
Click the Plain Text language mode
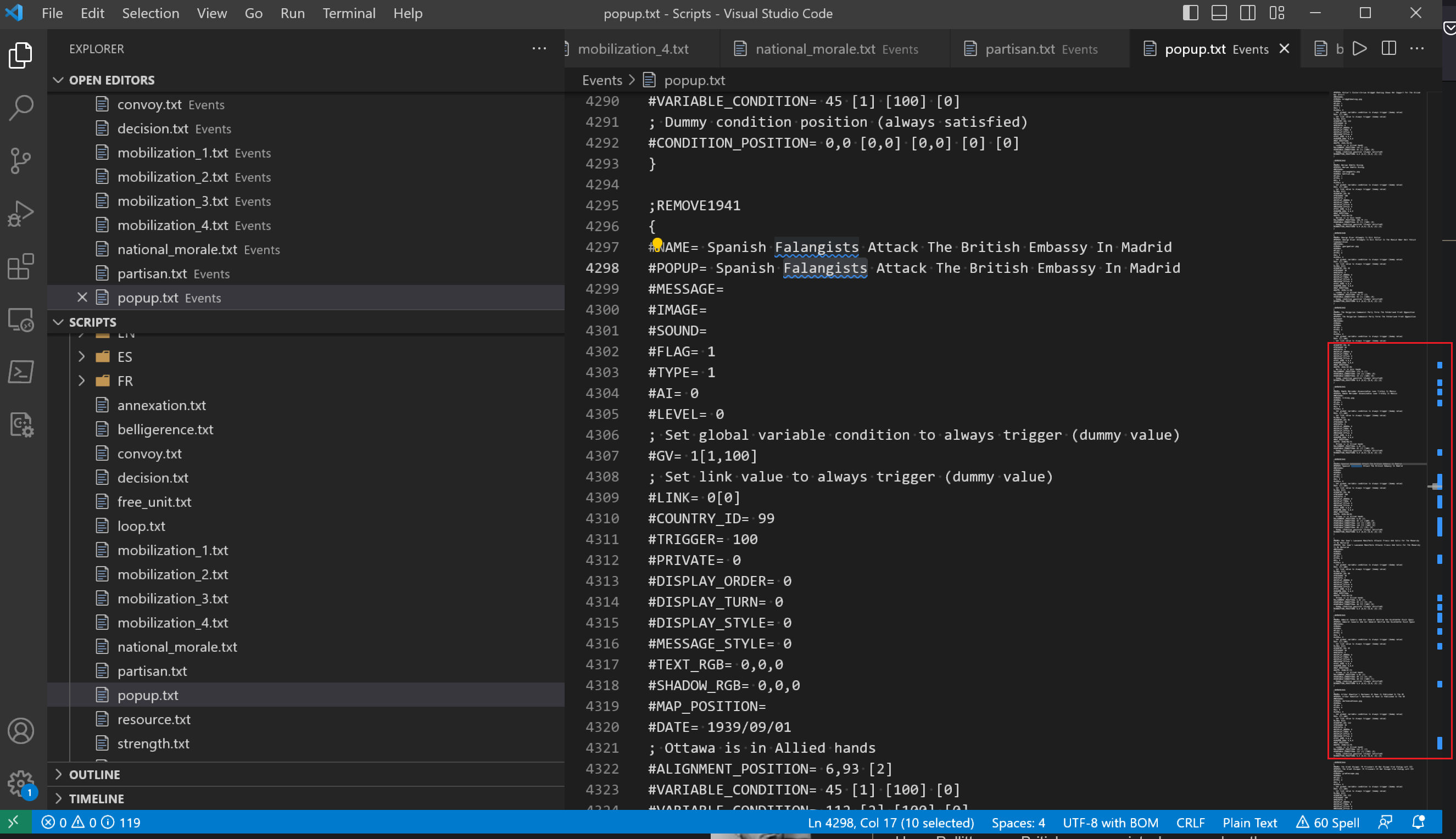coord(1249,823)
